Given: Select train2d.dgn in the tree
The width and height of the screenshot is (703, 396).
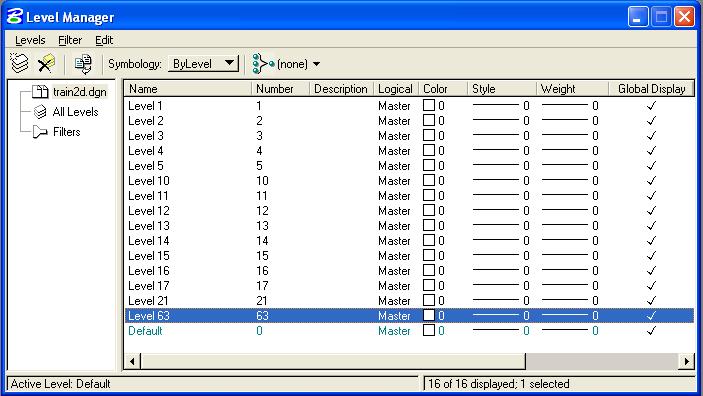Looking at the screenshot, I should 79,92.
